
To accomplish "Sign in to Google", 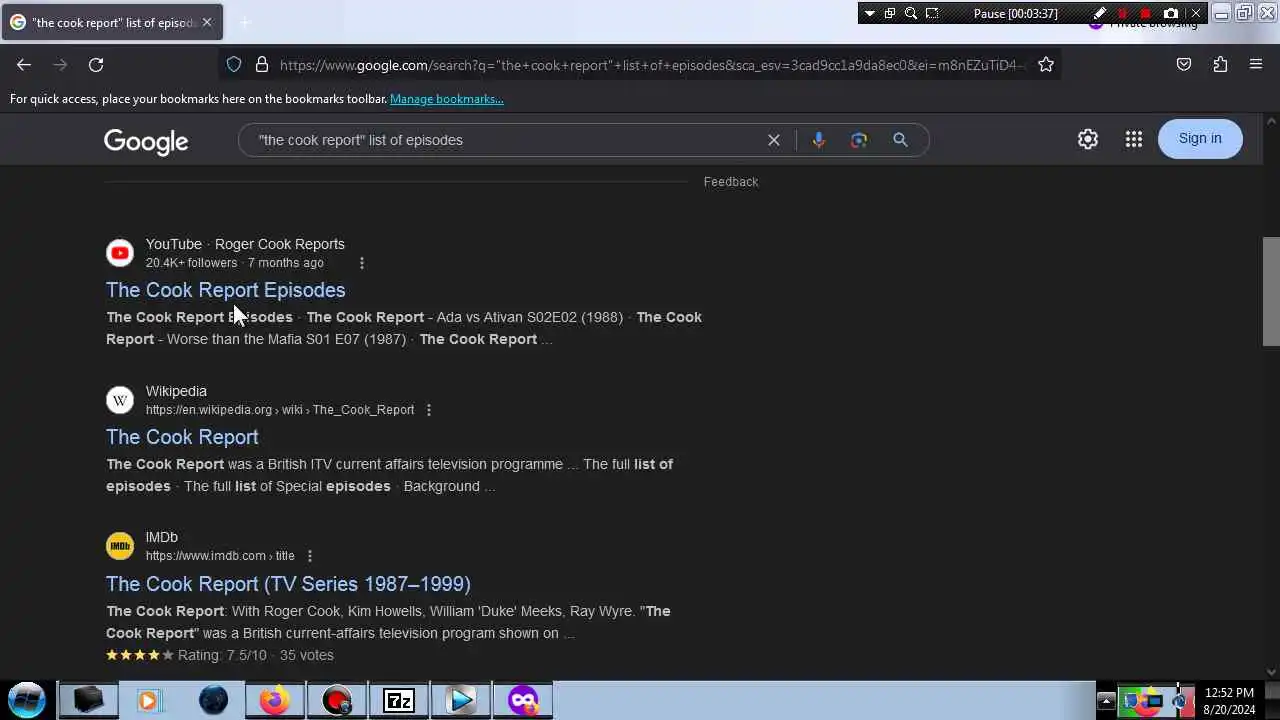I will [x=1200, y=139].
